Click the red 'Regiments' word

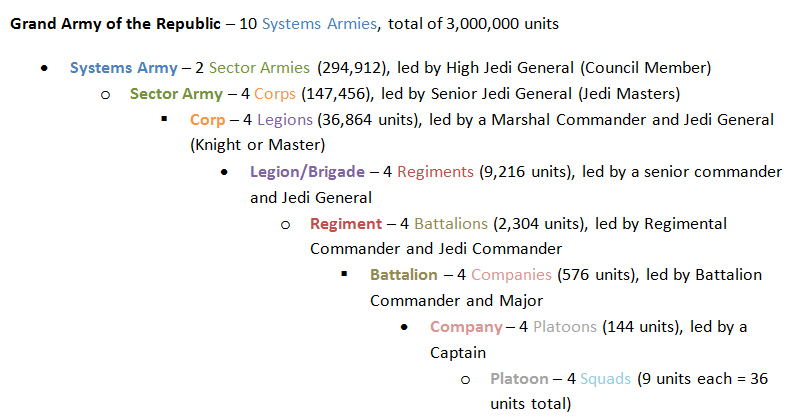pos(435,172)
